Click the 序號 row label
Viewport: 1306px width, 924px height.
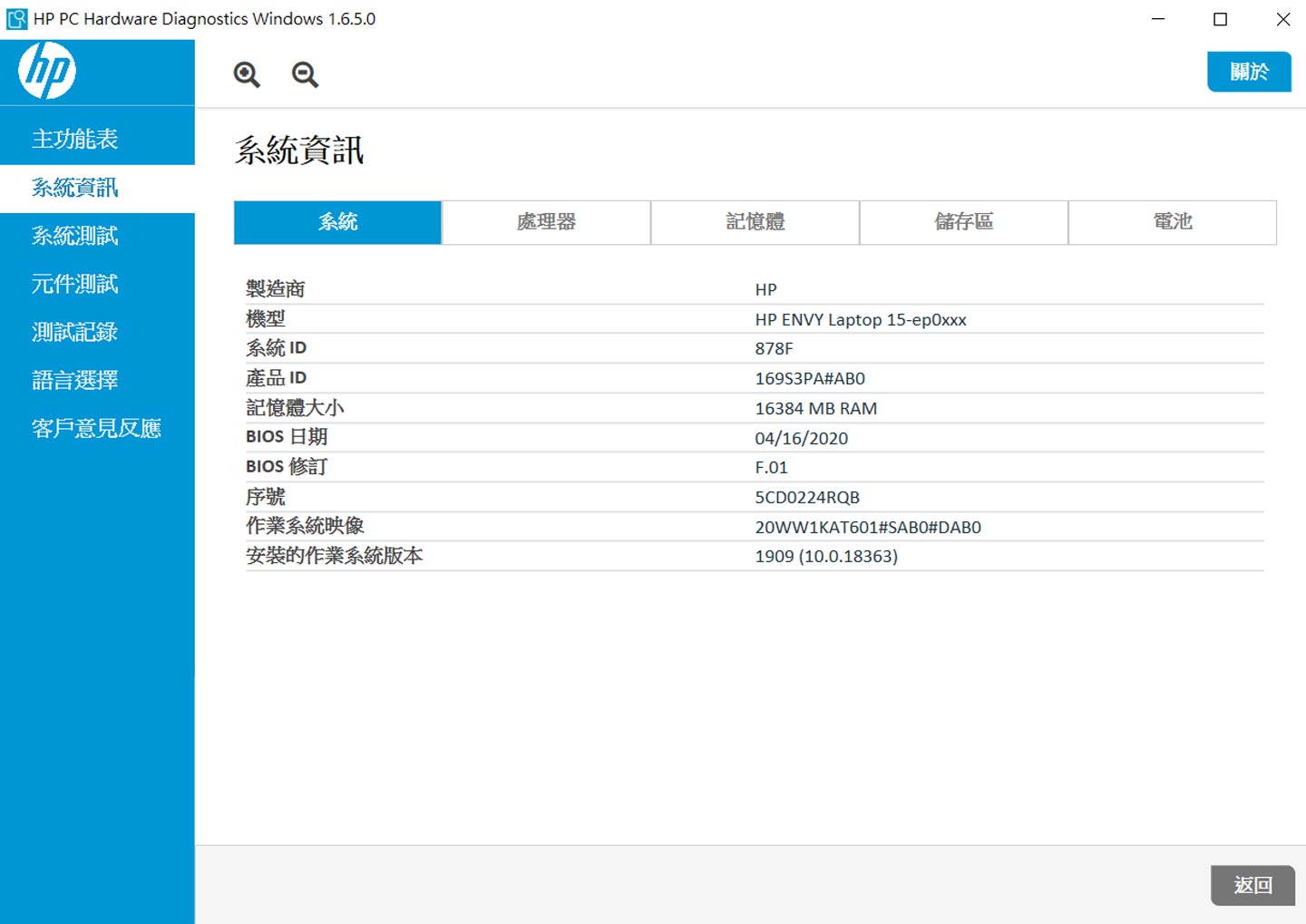[x=265, y=497]
